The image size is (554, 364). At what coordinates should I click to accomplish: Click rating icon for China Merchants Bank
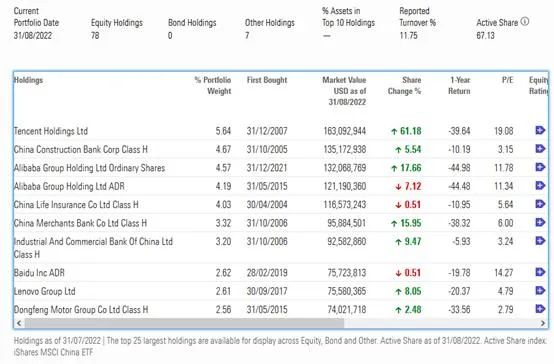540,222
